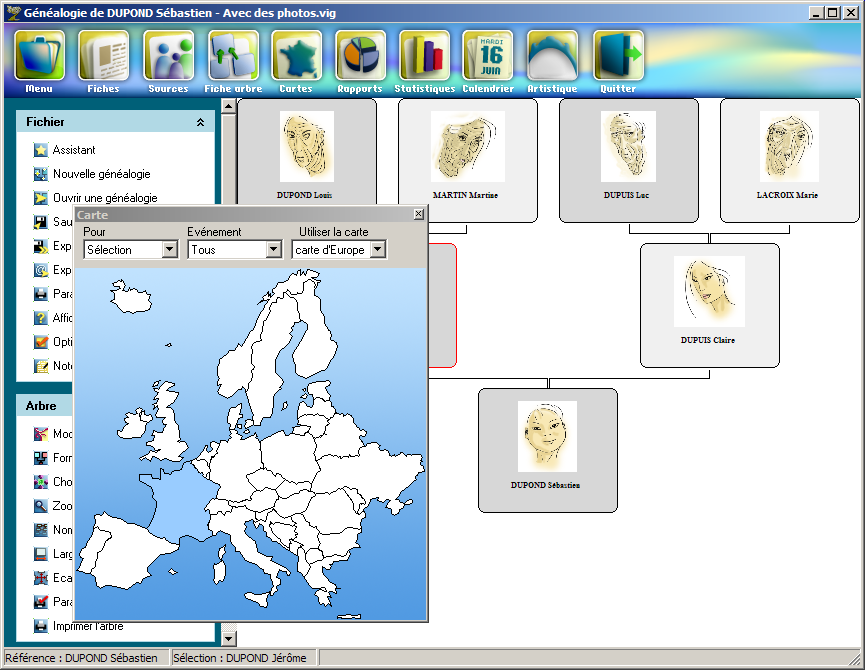
Task: Click the Zoom magnifier icon in Arbre
Action: [41, 506]
